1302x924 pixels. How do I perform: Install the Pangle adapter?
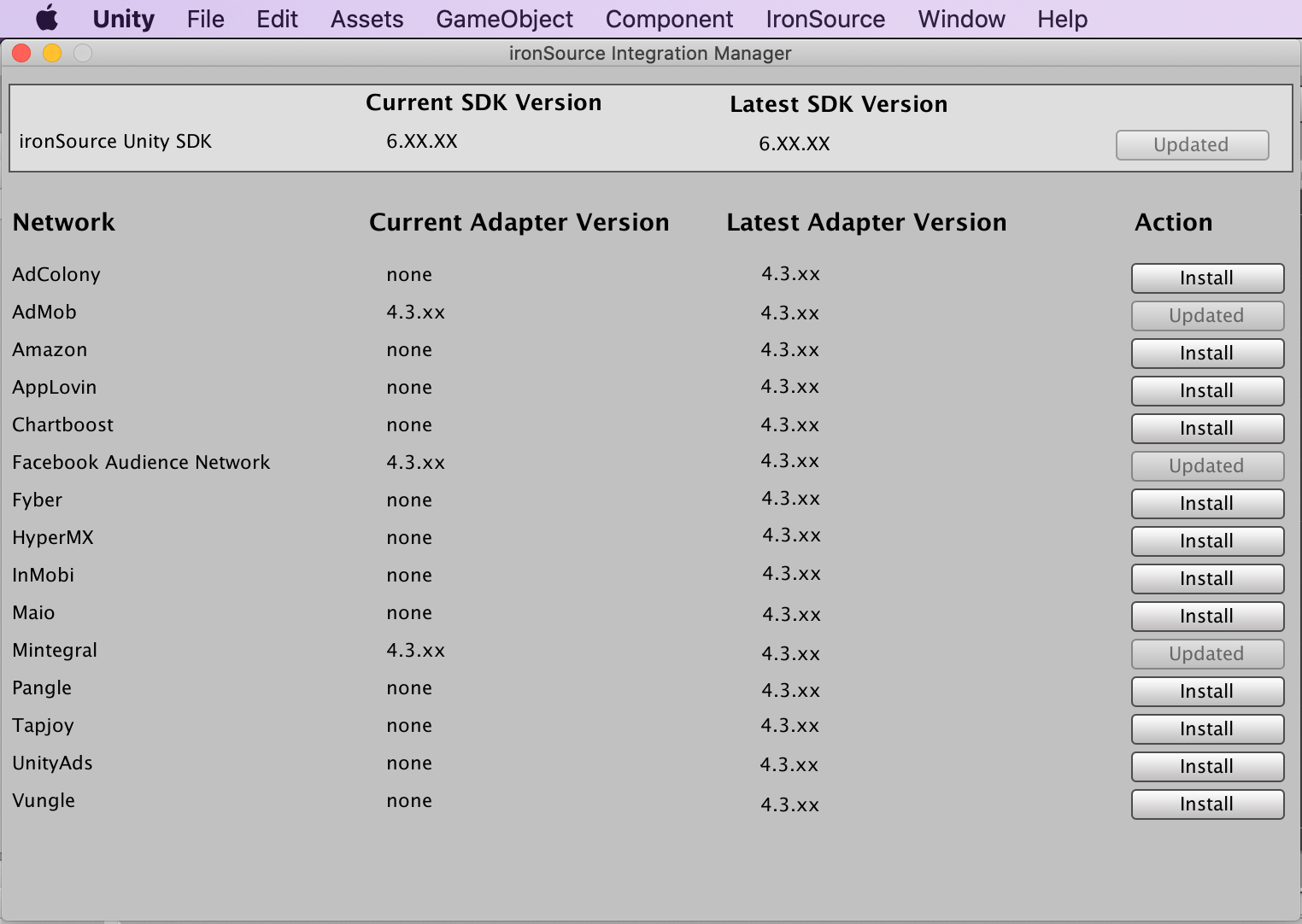(x=1207, y=692)
